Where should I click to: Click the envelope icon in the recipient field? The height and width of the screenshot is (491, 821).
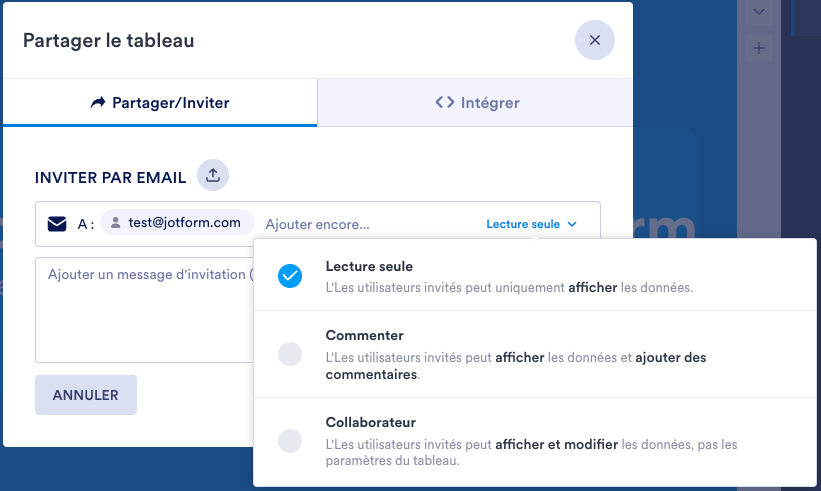(x=57, y=224)
